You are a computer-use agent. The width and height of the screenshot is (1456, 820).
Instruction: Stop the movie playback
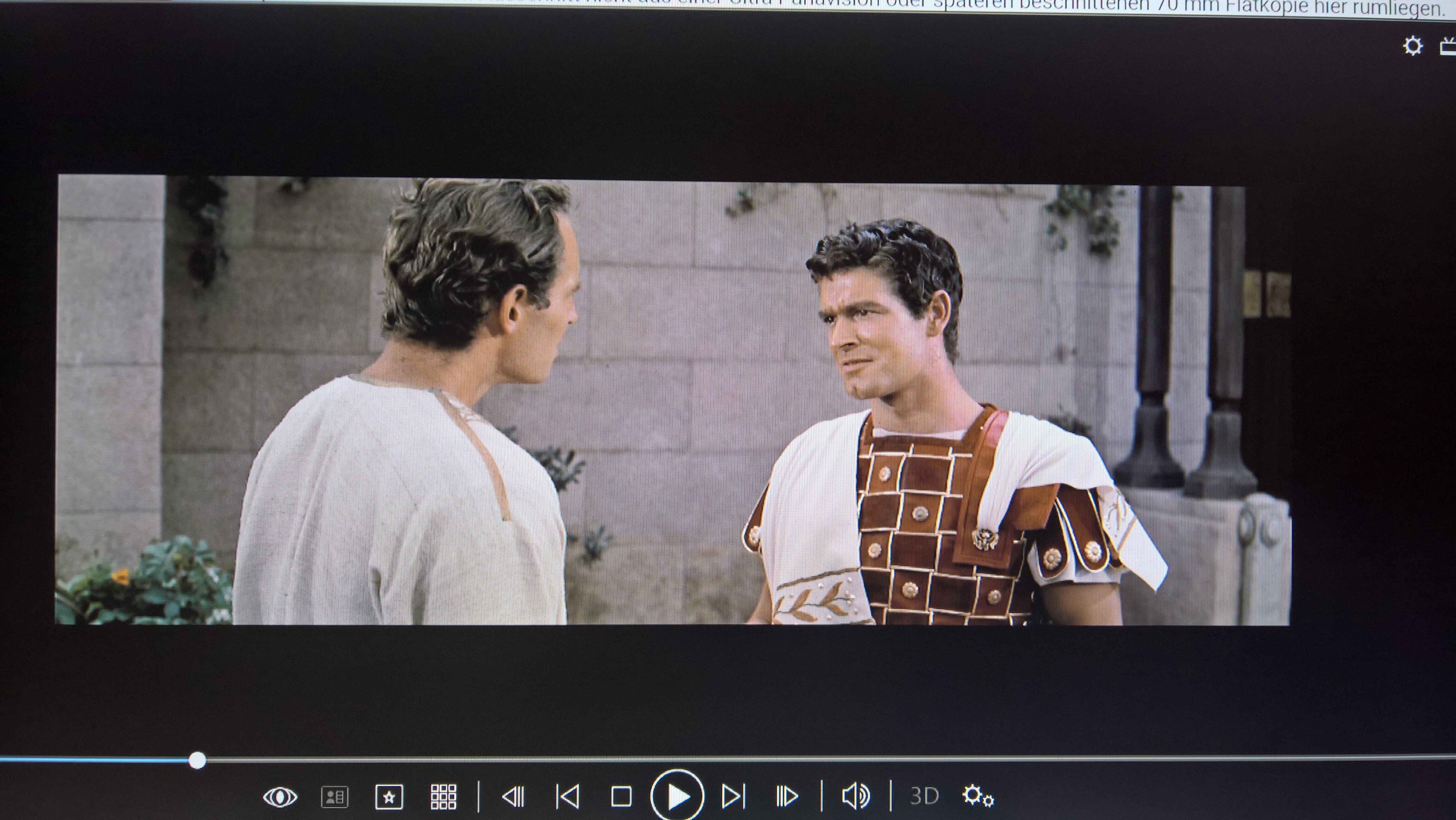pos(621,797)
